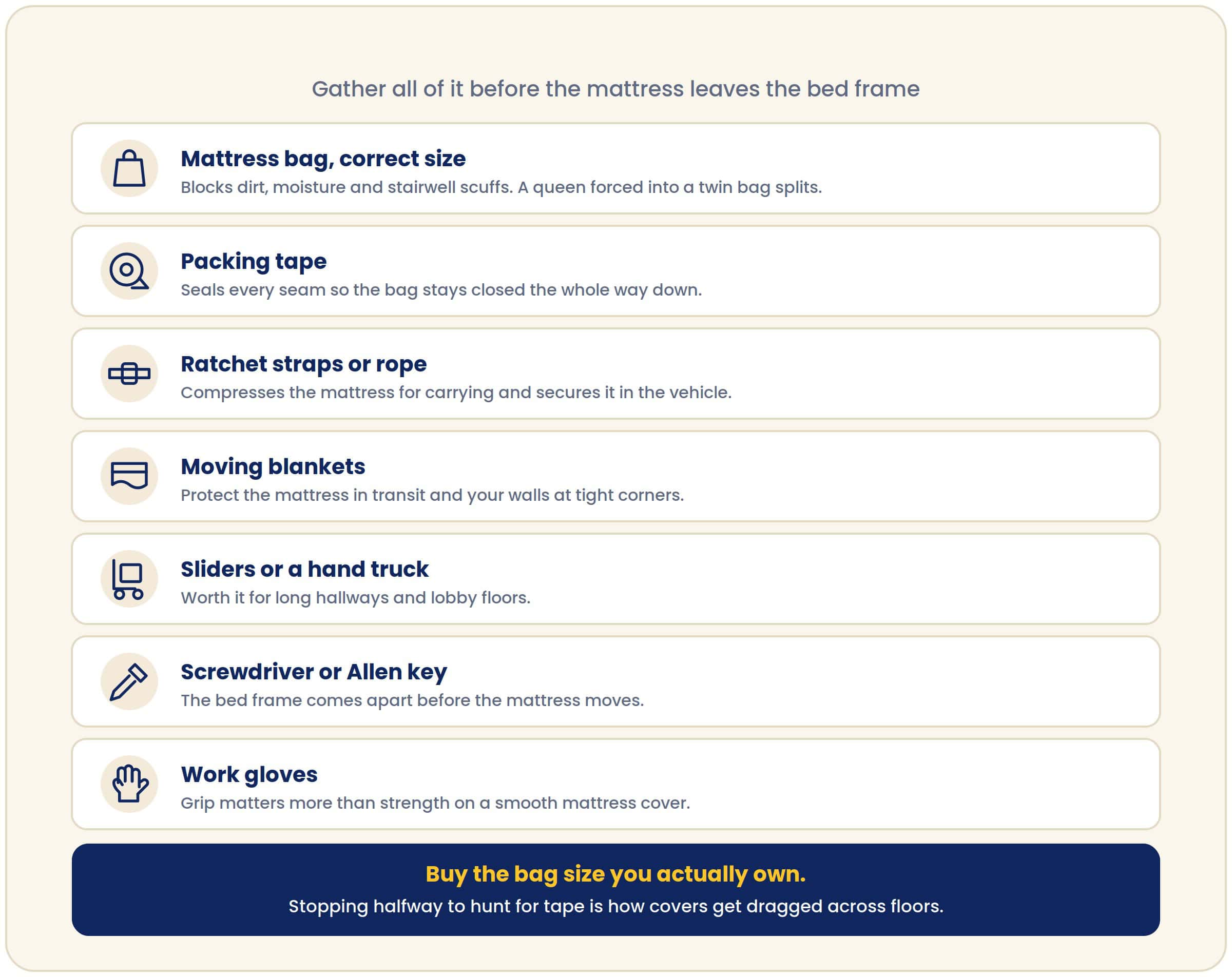
Task: Click 'Buy the bag size you actually own.'
Action: 615,874
